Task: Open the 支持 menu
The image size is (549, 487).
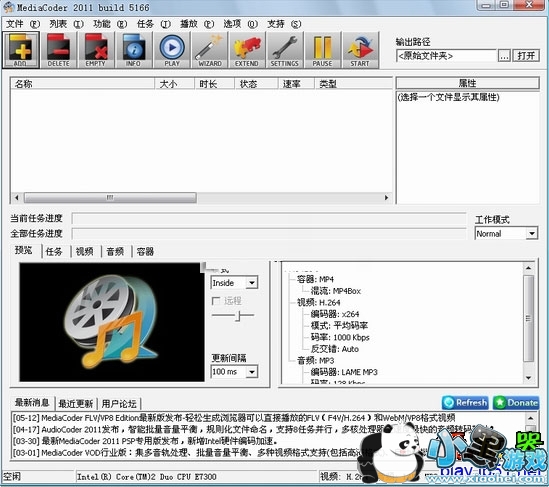Action: tap(284, 24)
